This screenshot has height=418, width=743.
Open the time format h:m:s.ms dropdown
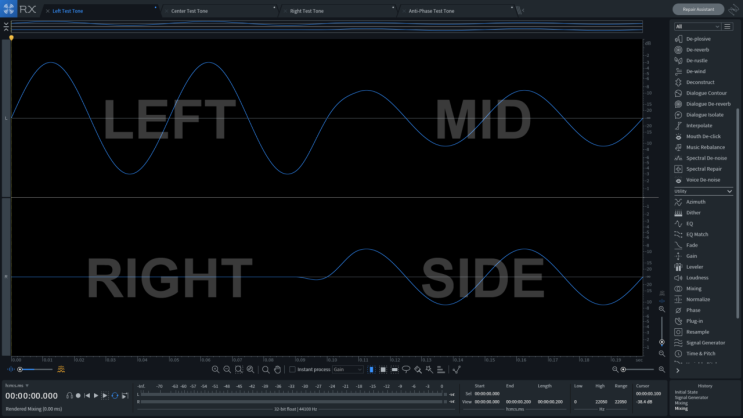17,386
